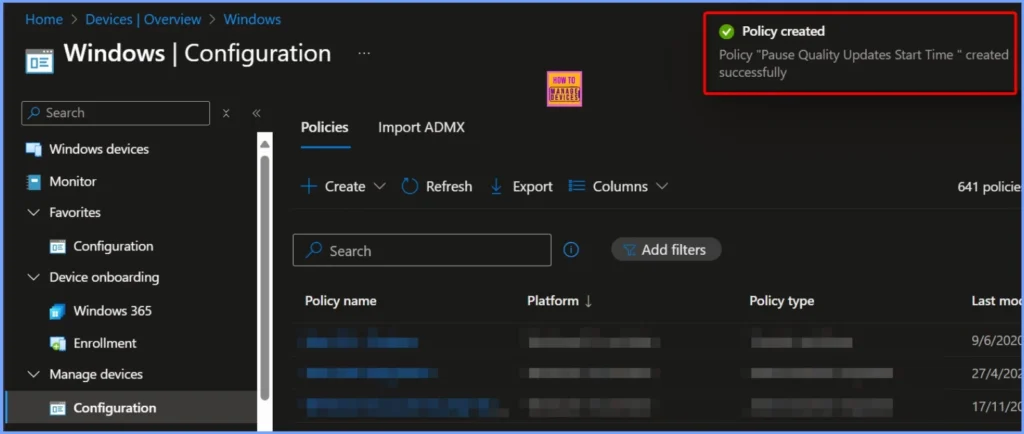
Task: Click the Export download arrow icon
Action: pos(496,187)
